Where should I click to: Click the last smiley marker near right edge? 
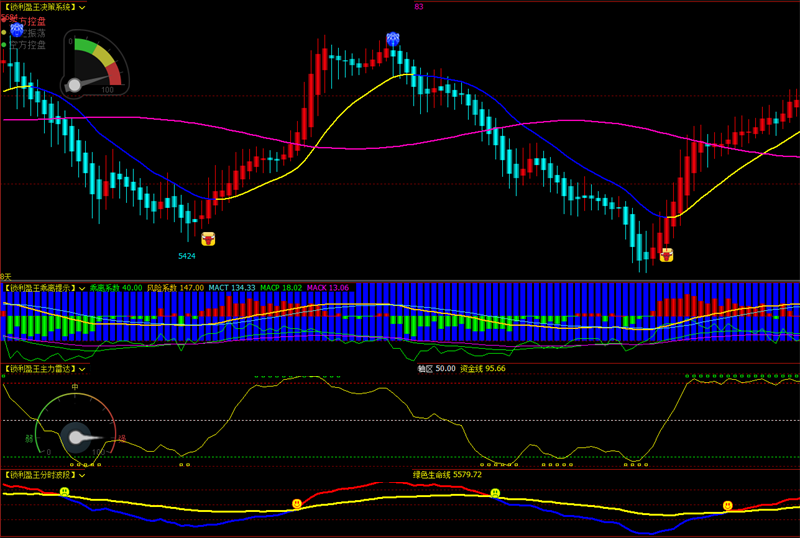click(x=728, y=505)
